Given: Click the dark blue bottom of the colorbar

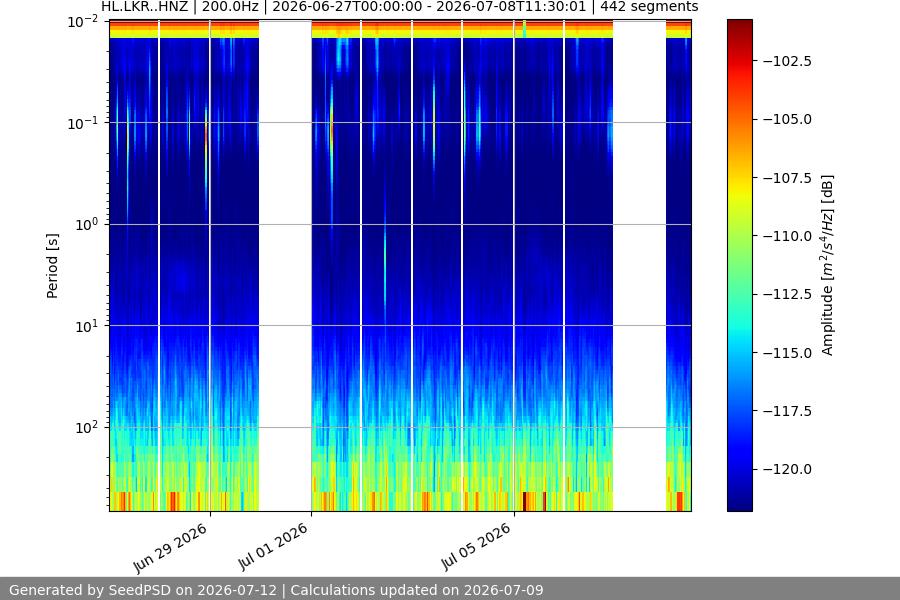Looking at the screenshot, I should (739, 502).
